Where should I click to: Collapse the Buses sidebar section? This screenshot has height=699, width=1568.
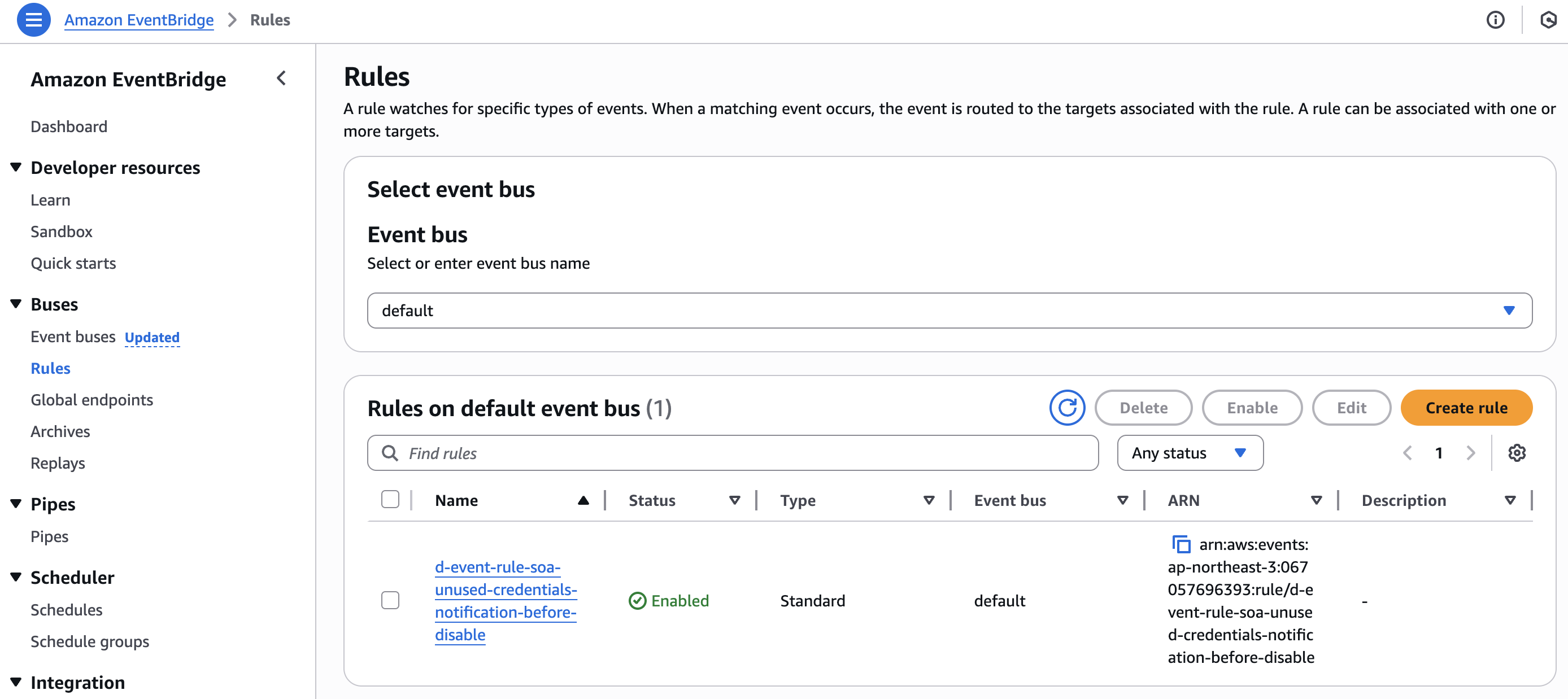(x=16, y=304)
